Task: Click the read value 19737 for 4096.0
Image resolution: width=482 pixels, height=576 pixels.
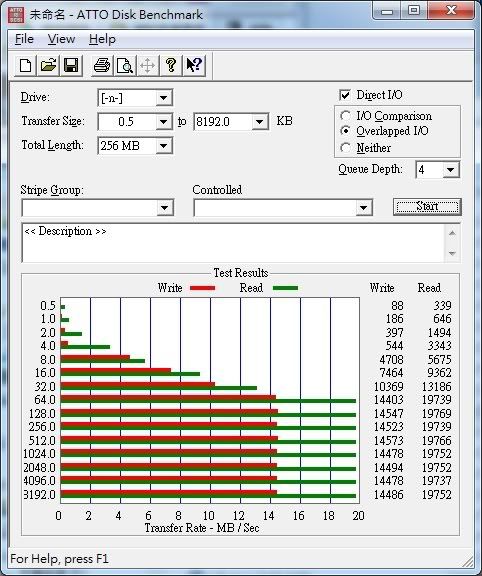Action: 436,481
